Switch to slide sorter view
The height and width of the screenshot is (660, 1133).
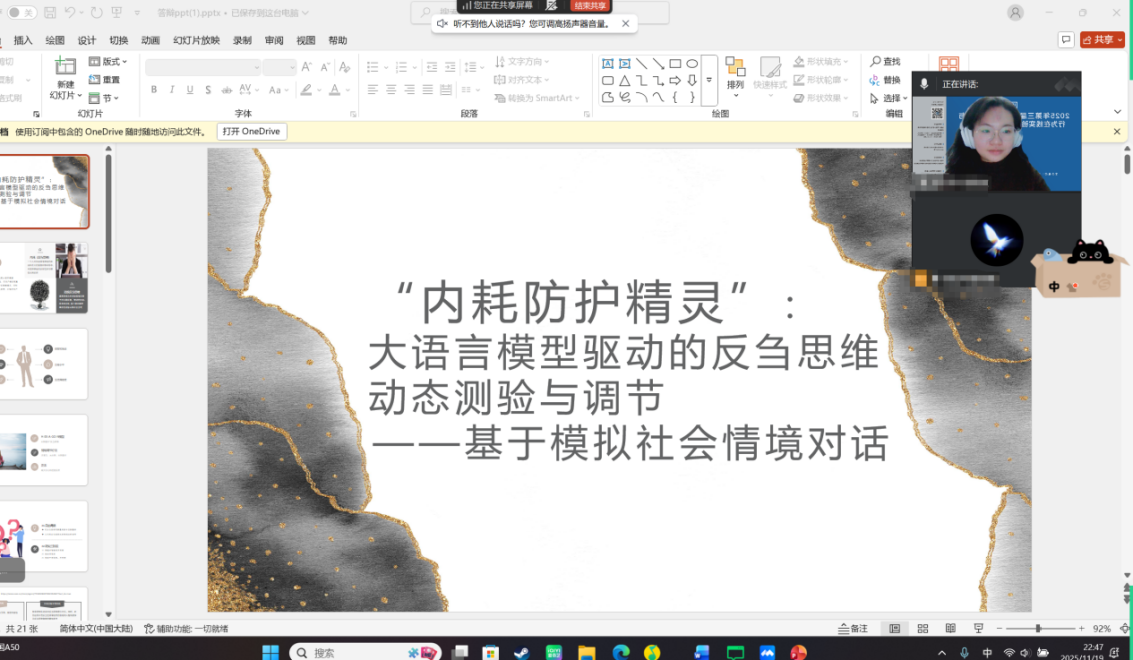tap(923, 629)
